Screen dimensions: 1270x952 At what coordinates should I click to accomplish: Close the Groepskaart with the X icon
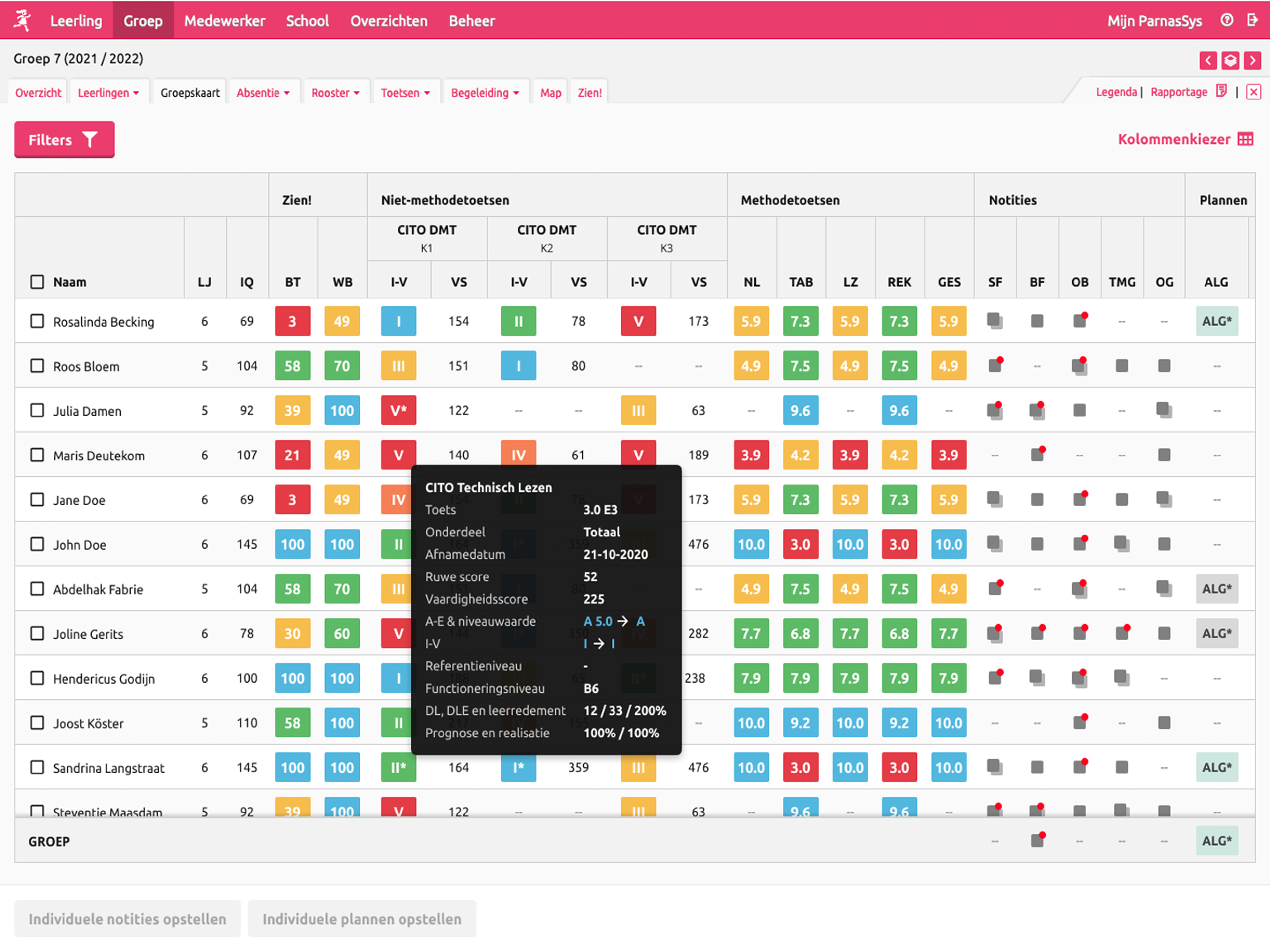(x=1253, y=92)
